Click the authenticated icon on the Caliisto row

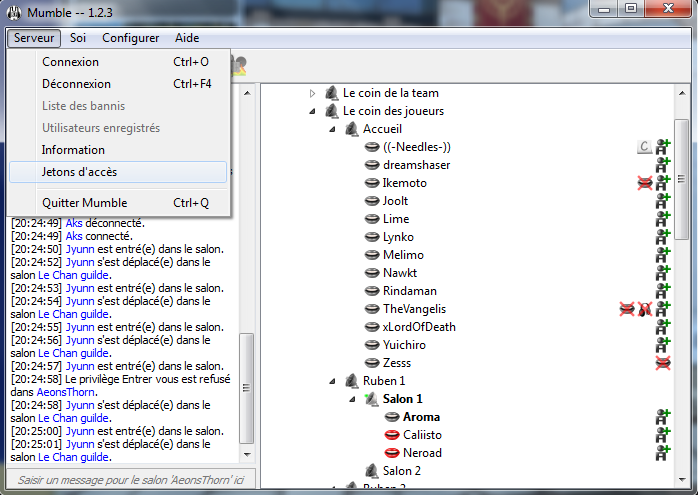point(663,435)
